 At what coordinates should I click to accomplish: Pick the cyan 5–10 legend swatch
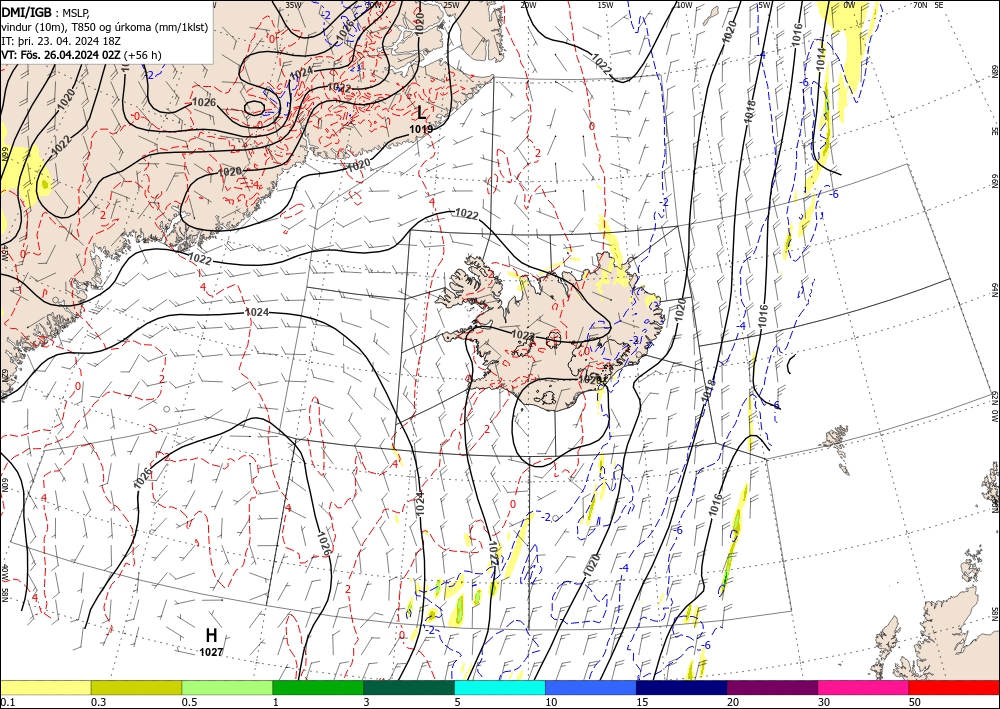click(500, 687)
